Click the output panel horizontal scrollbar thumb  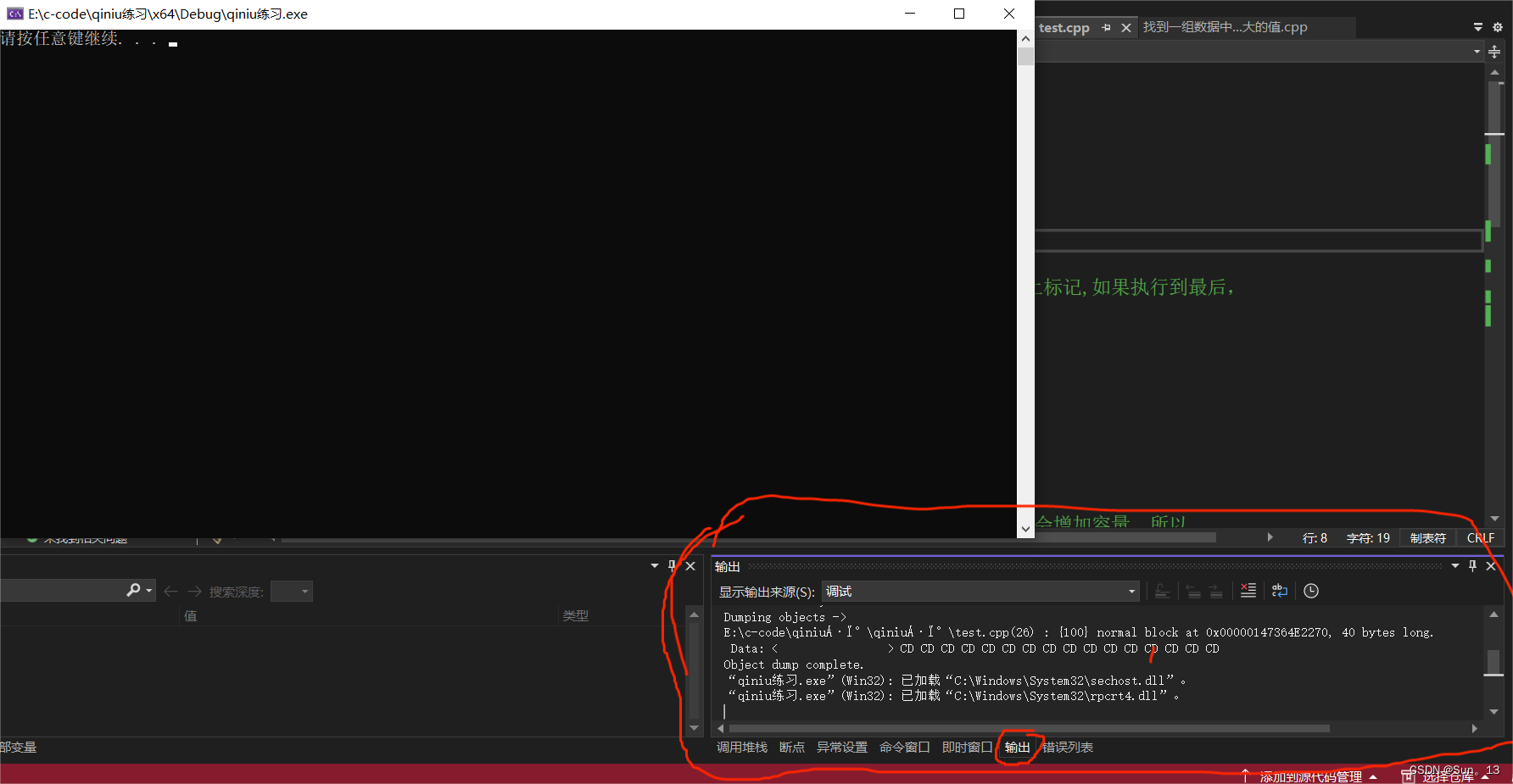coord(1029,728)
